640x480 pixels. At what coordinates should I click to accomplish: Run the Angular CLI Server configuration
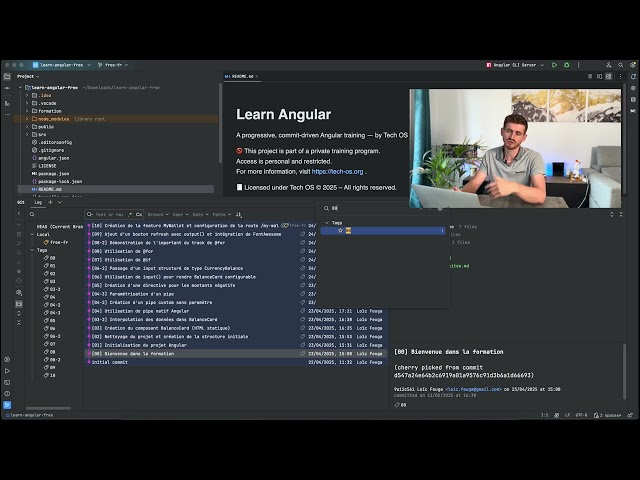tap(554, 65)
